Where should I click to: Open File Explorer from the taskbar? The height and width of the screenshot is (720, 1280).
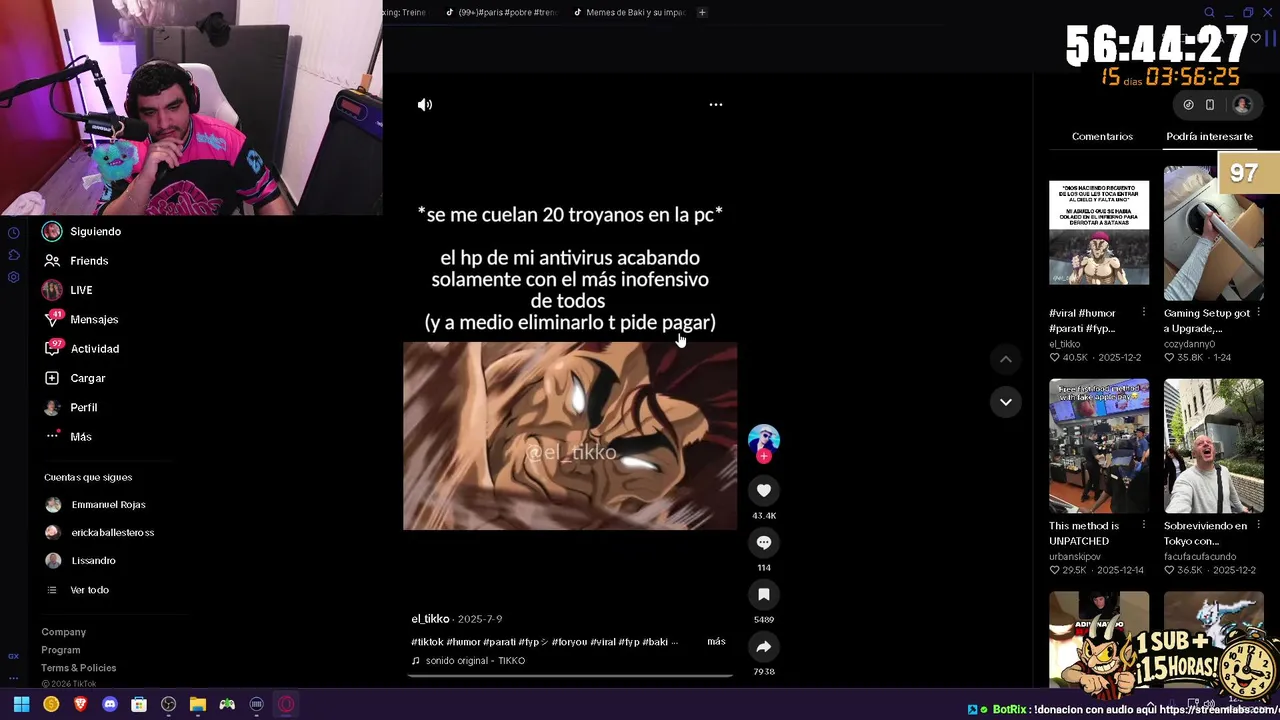(x=198, y=704)
